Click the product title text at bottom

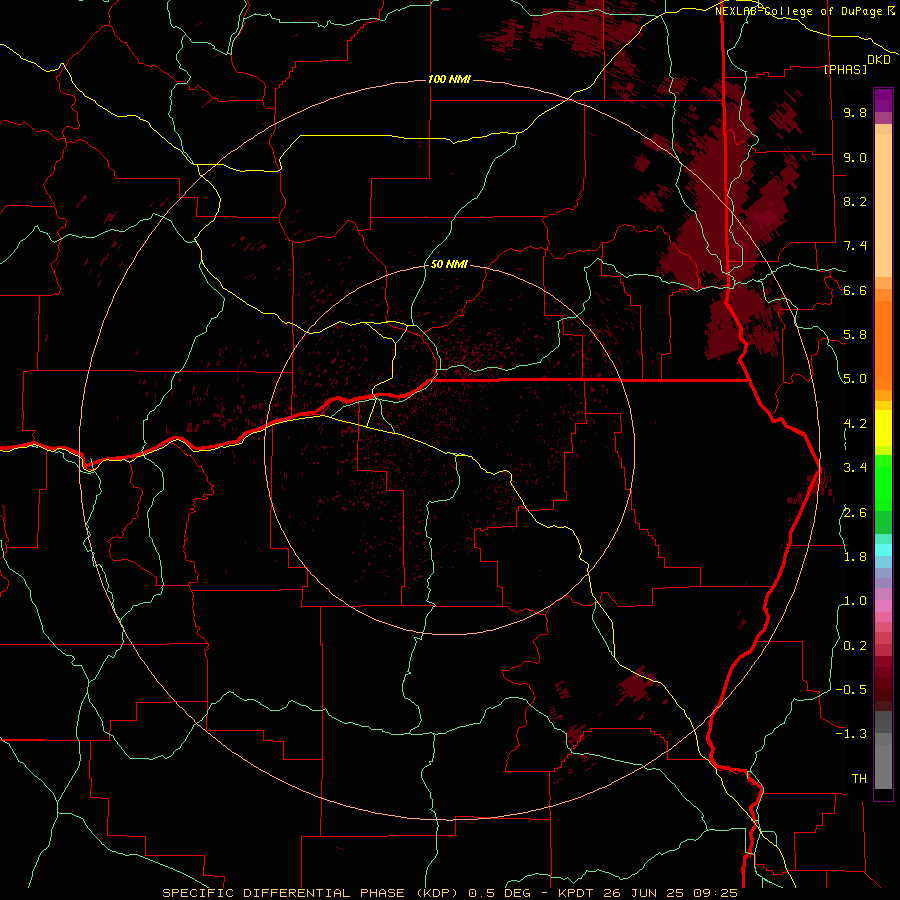click(449, 893)
